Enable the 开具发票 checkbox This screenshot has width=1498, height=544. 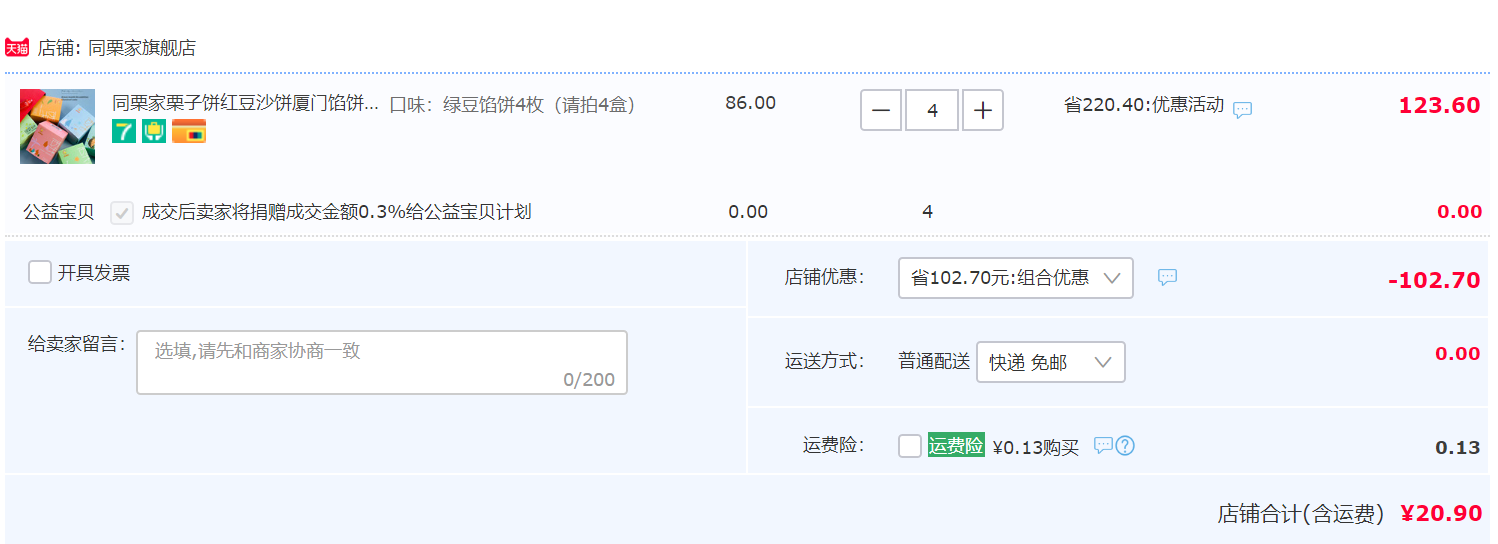(40, 272)
